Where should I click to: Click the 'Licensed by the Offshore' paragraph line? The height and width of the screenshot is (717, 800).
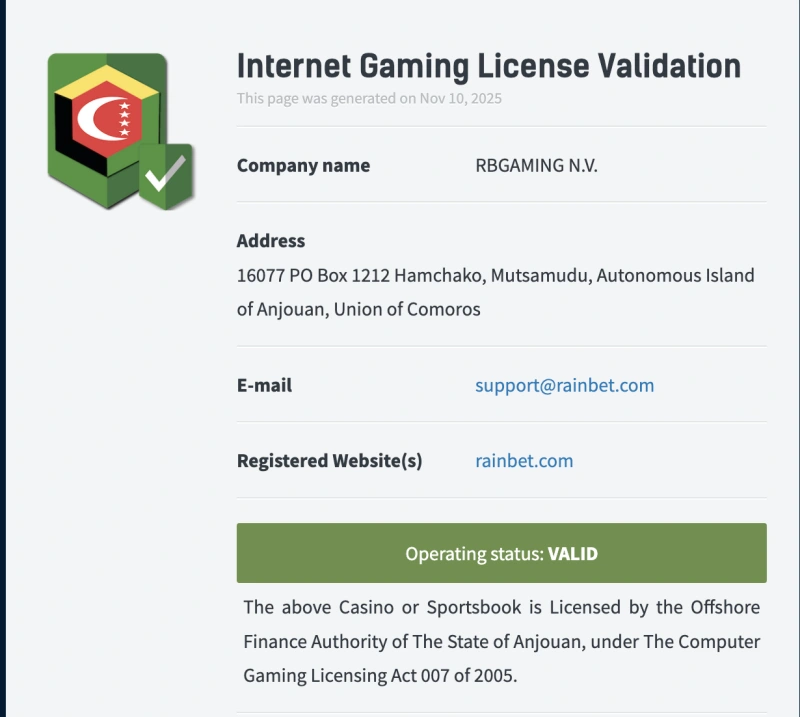(501, 607)
